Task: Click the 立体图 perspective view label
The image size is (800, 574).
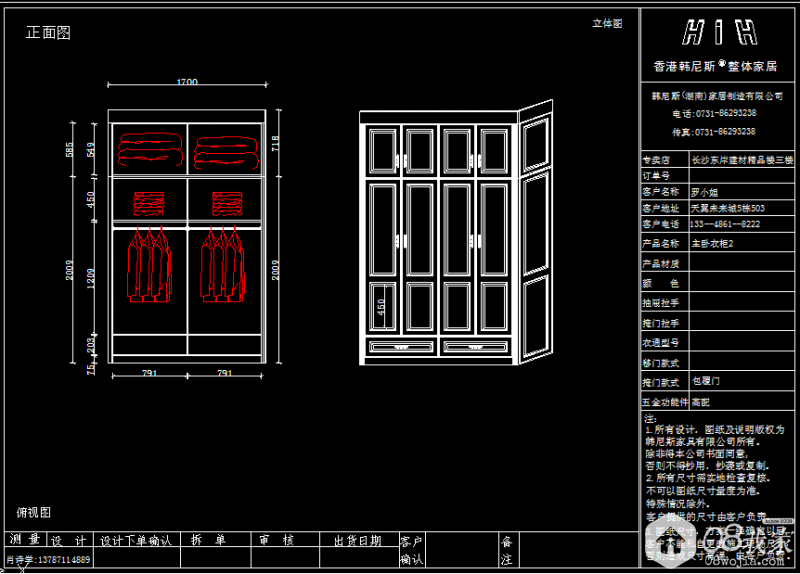Action: (x=607, y=23)
